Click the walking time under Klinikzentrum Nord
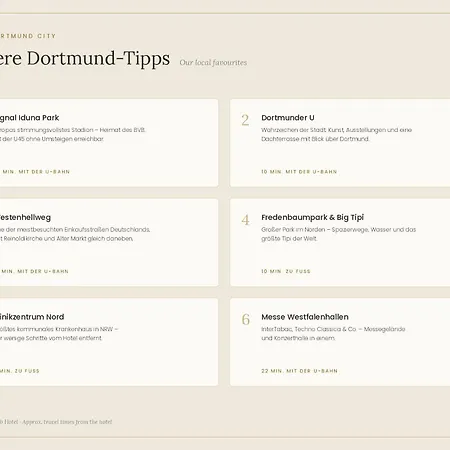This screenshot has height=450, width=450. (20, 371)
